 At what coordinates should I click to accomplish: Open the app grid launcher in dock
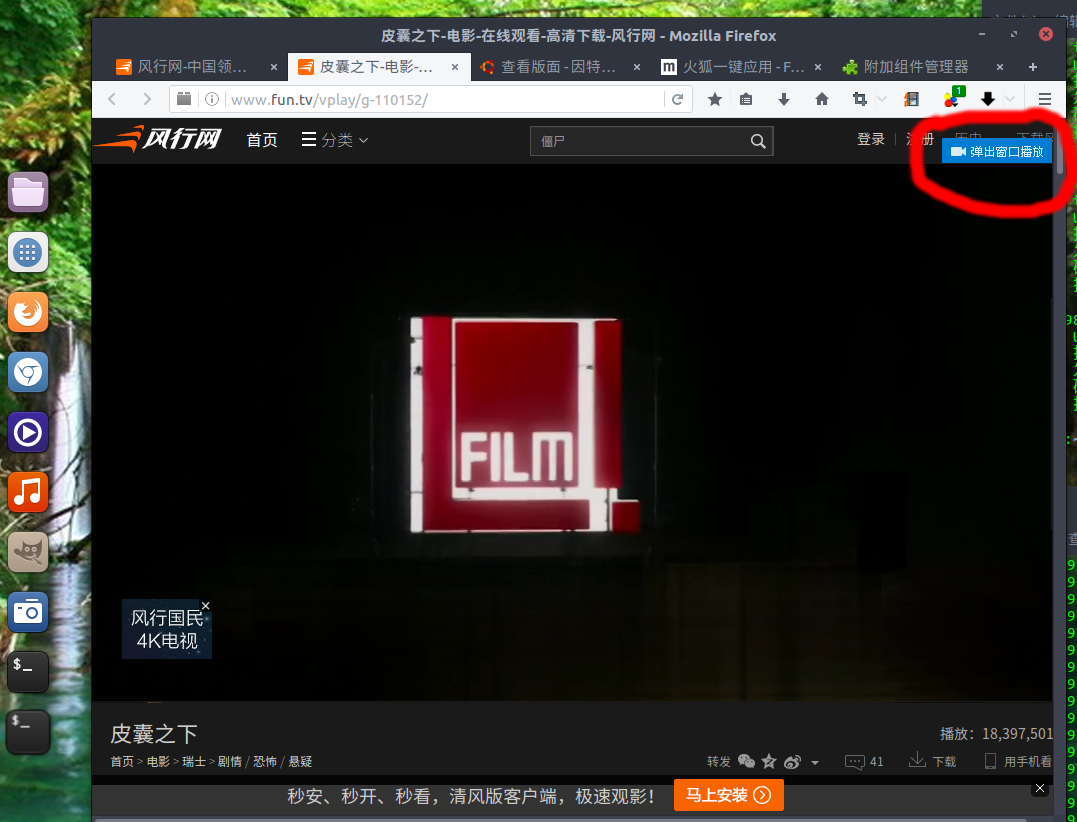pyautogui.click(x=28, y=252)
